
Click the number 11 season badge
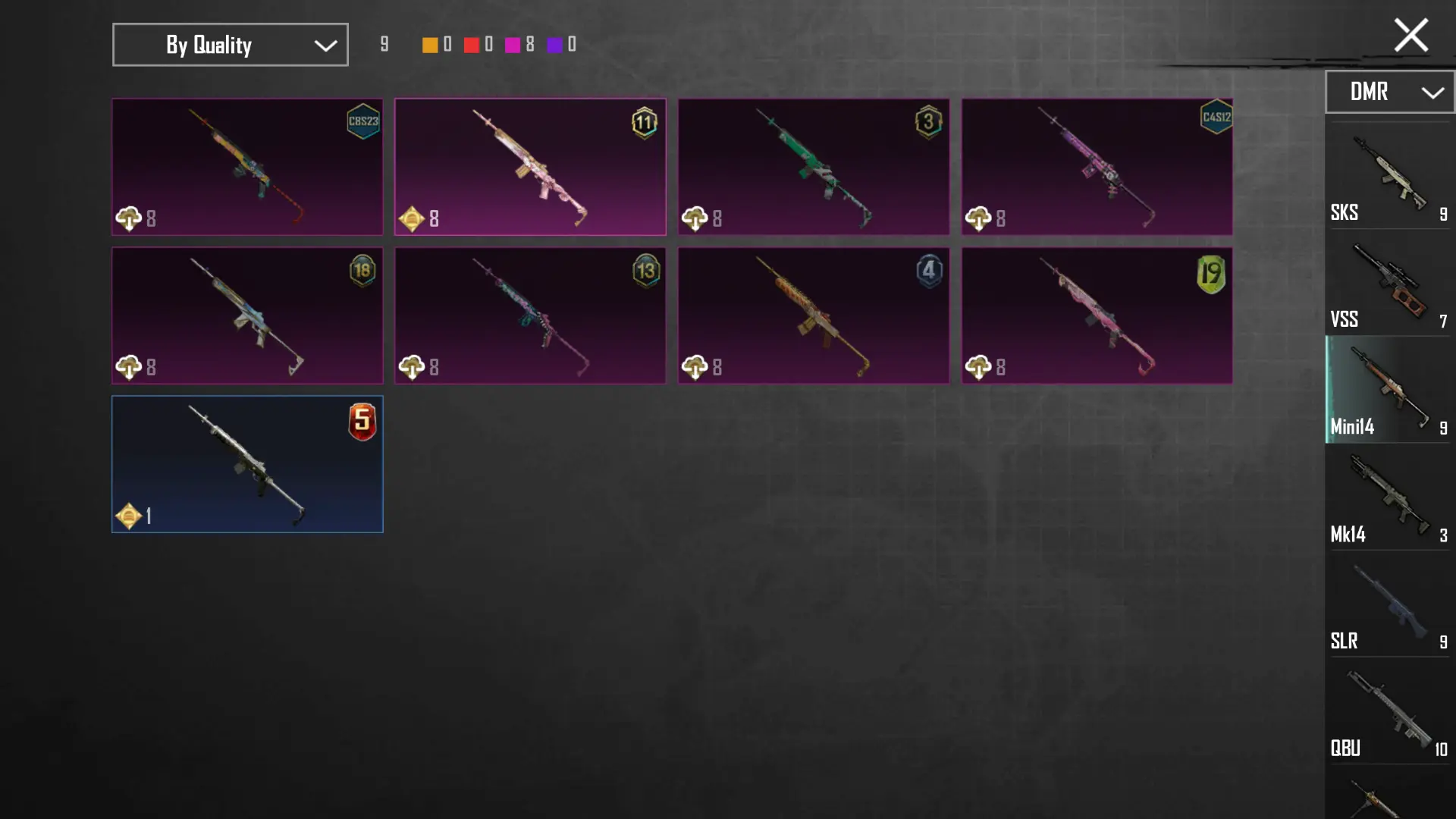[x=645, y=122]
